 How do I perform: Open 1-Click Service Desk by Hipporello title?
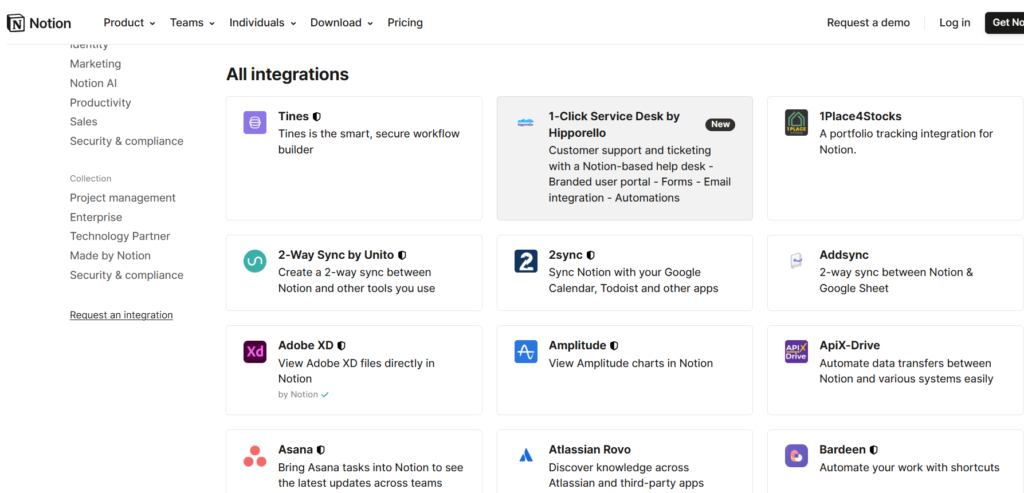pos(614,125)
